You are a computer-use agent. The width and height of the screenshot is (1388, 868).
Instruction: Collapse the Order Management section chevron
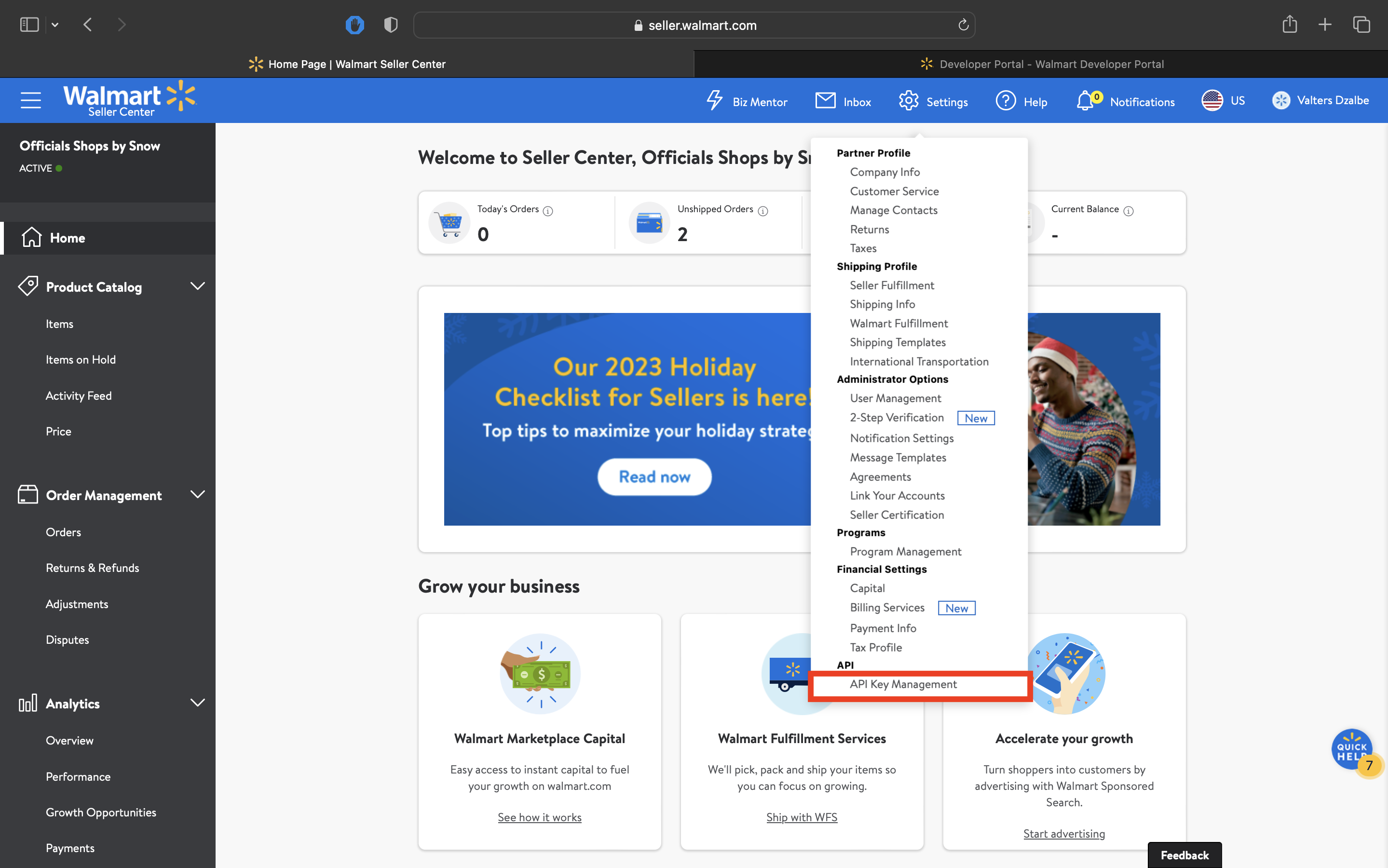click(x=197, y=494)
